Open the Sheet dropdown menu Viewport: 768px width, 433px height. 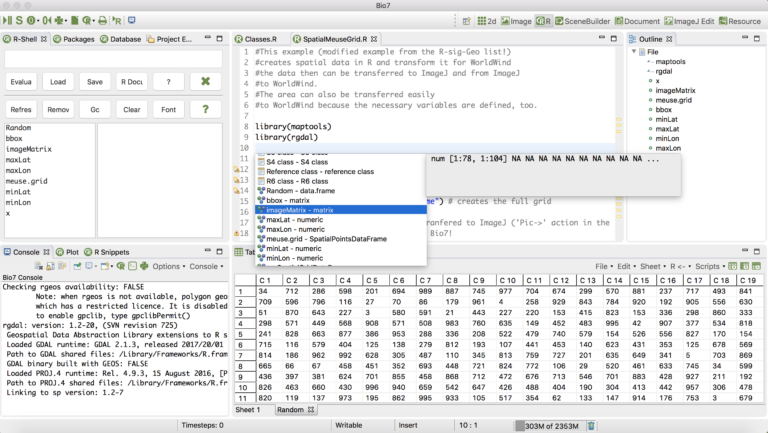point(651,266)
